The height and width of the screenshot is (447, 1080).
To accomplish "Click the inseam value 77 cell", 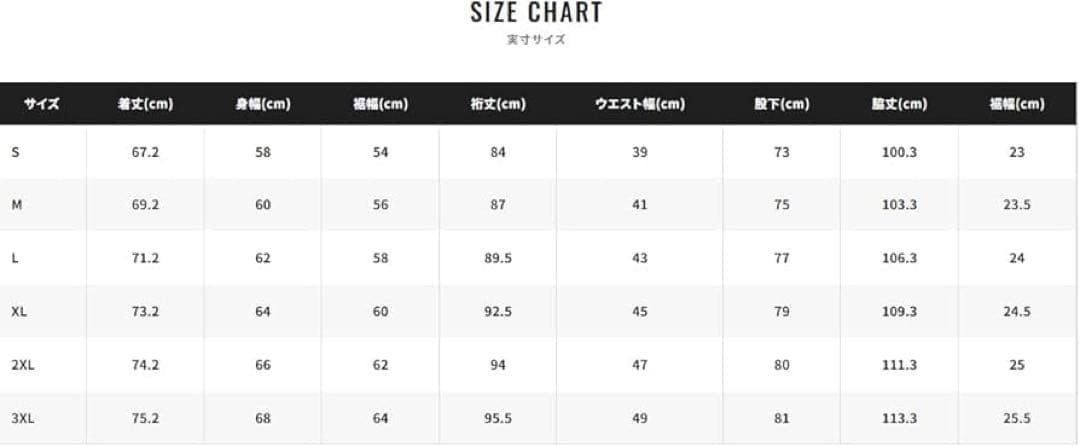I will coord(782,258).
